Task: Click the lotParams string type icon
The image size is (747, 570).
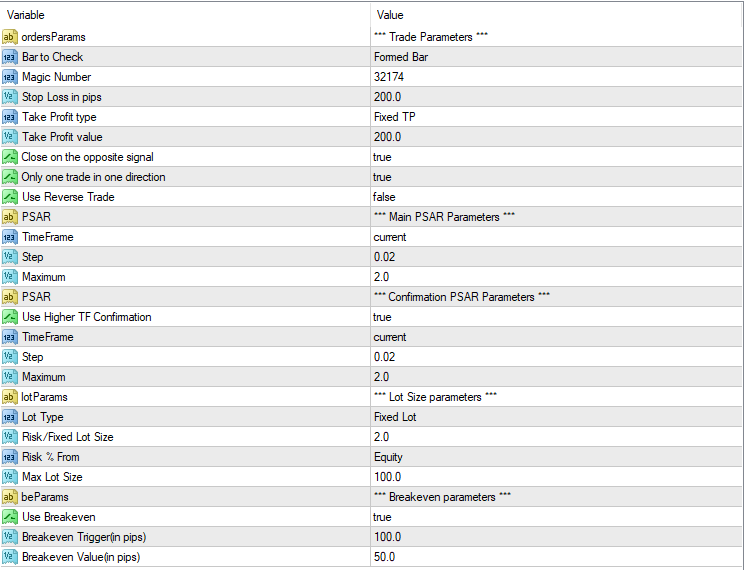Action: tap(10, 397)
